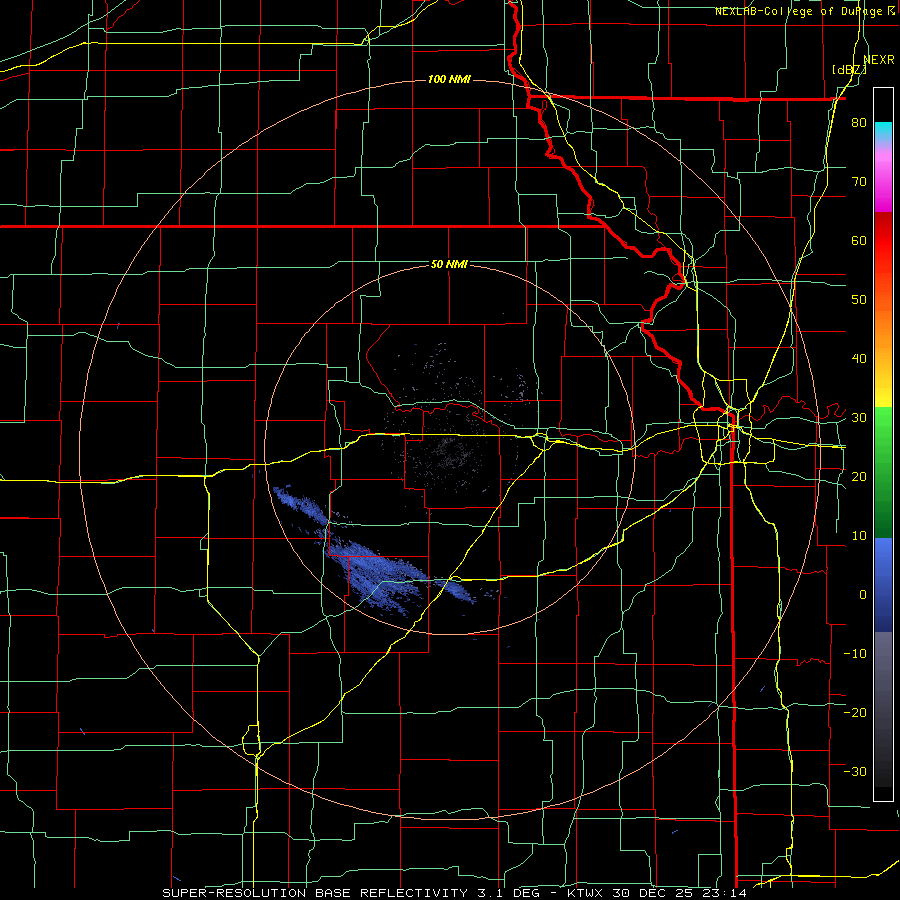Click the "20" value on the dBZ scale

click(859, 476)
